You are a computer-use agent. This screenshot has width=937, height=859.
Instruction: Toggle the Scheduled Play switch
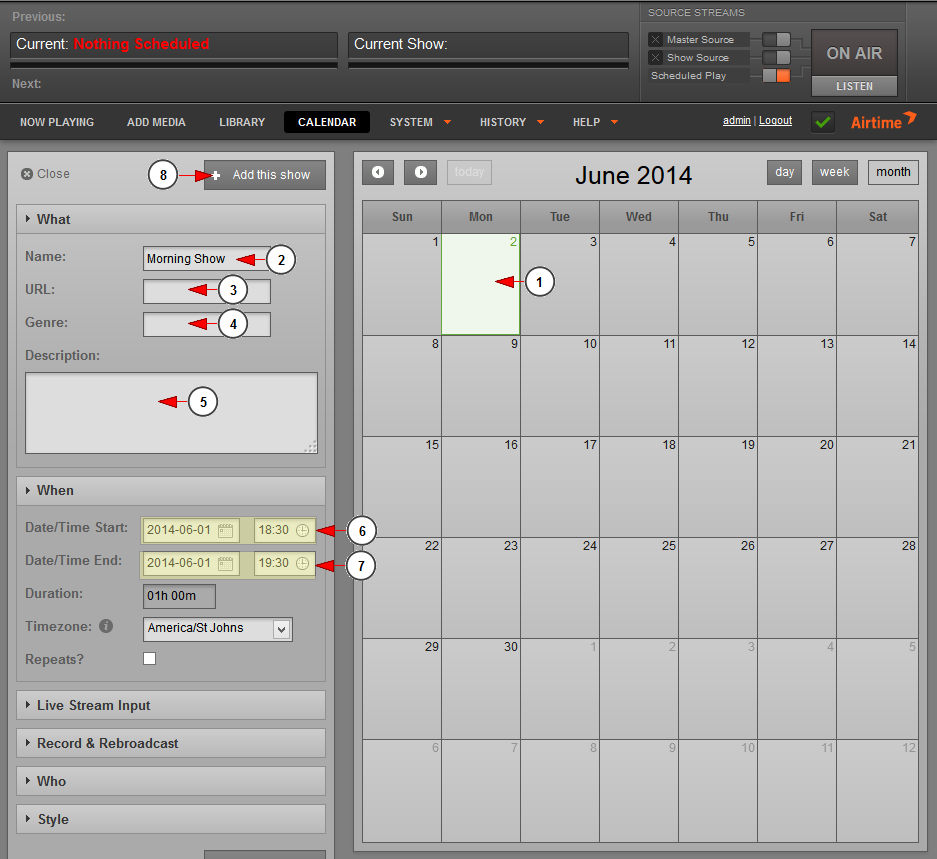(x=776, y=76)
